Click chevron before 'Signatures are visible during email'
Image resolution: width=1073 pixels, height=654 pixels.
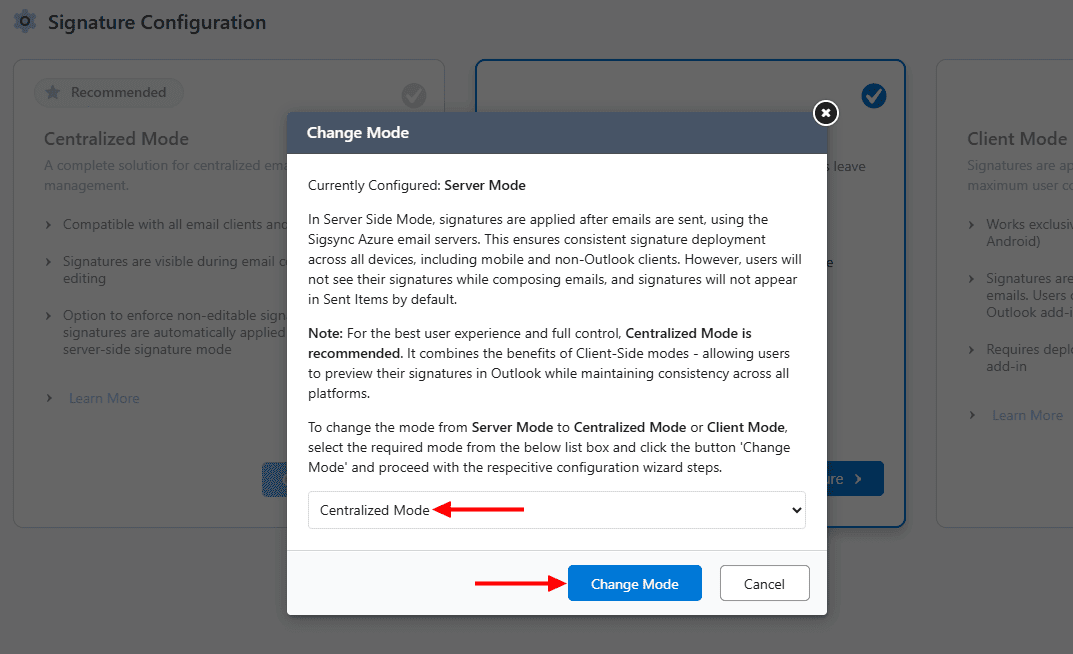(x=49, y=262)
